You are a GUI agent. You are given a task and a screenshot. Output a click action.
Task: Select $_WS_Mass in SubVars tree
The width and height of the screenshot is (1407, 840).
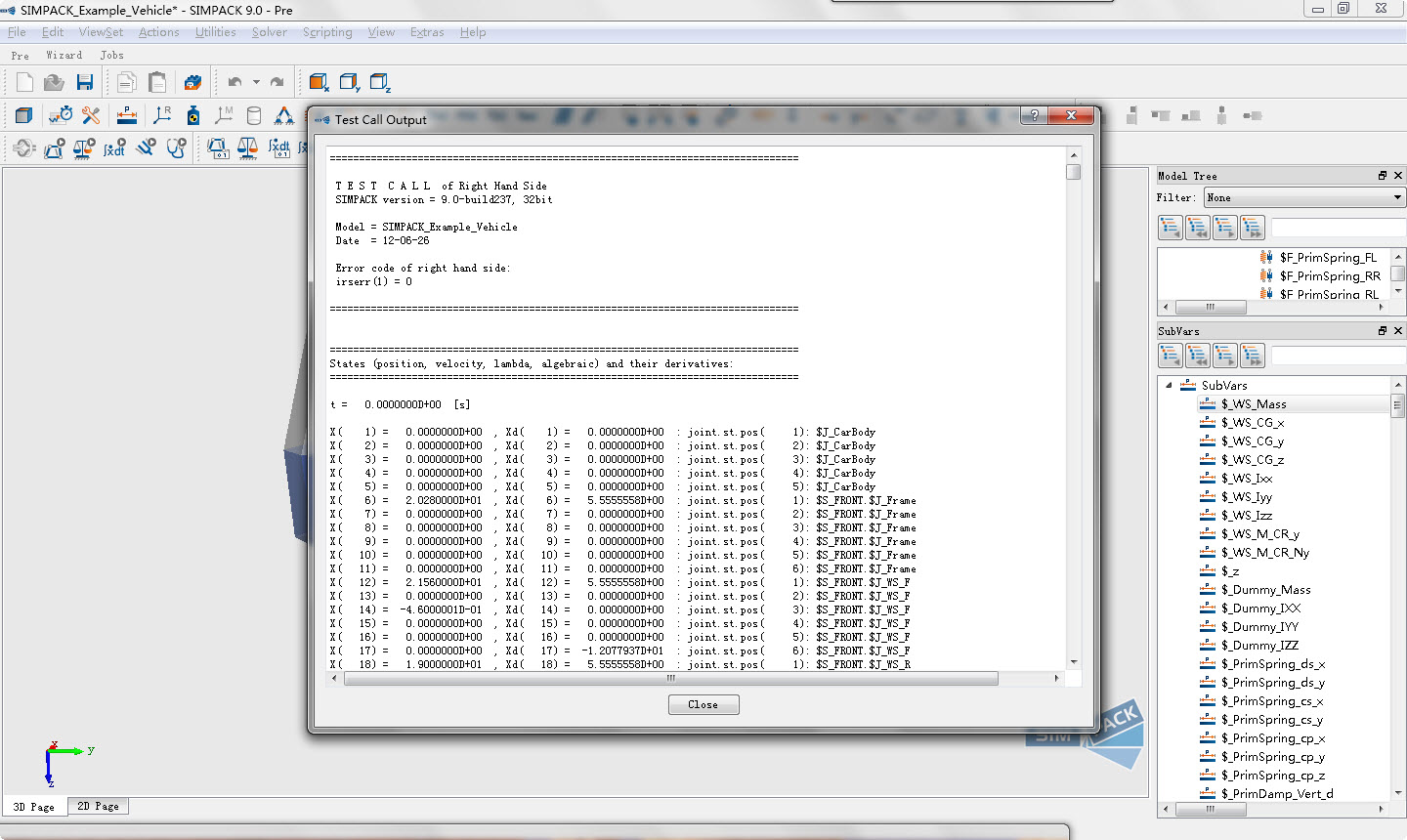(x=1254, y=404)
